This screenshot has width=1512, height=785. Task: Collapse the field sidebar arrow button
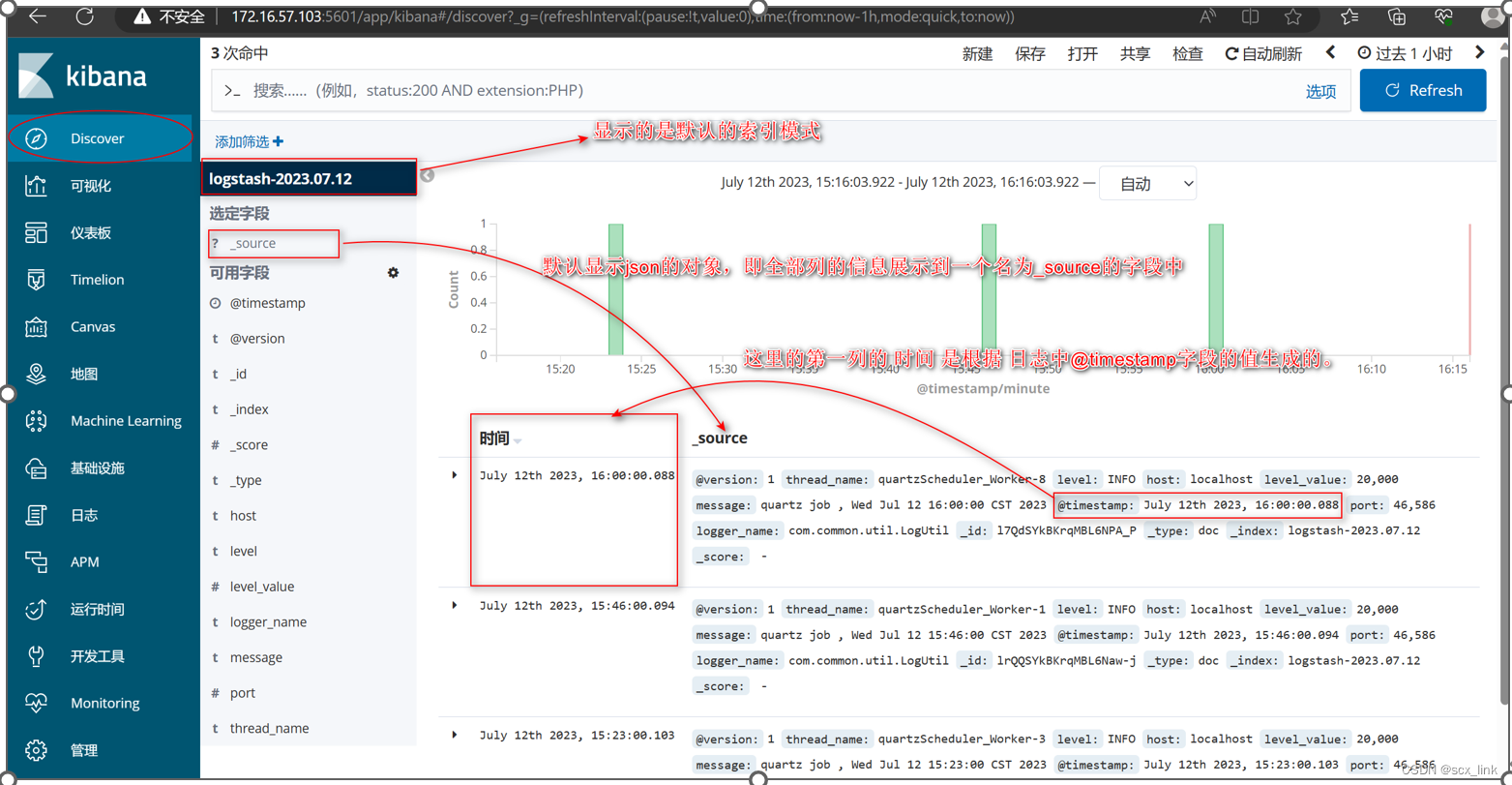(428, 175)
